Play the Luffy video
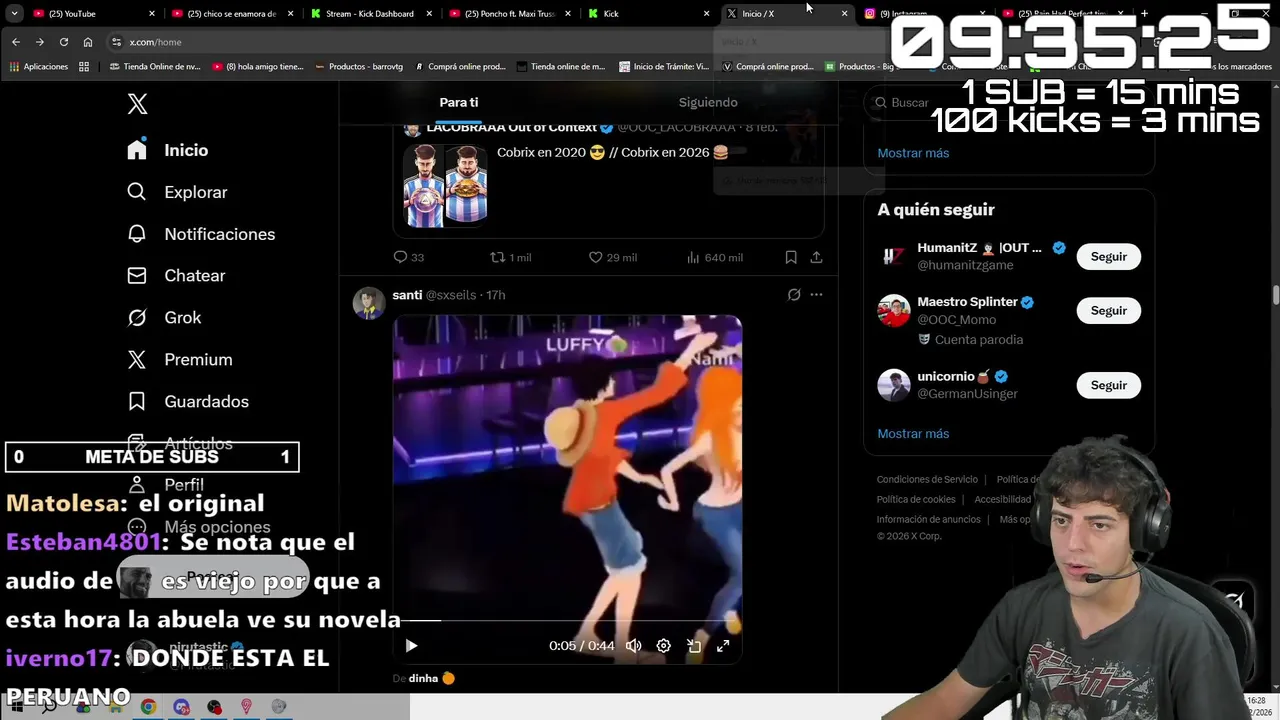The height and width of the screenshot is (720, 1280). click(x=411, y=646)
